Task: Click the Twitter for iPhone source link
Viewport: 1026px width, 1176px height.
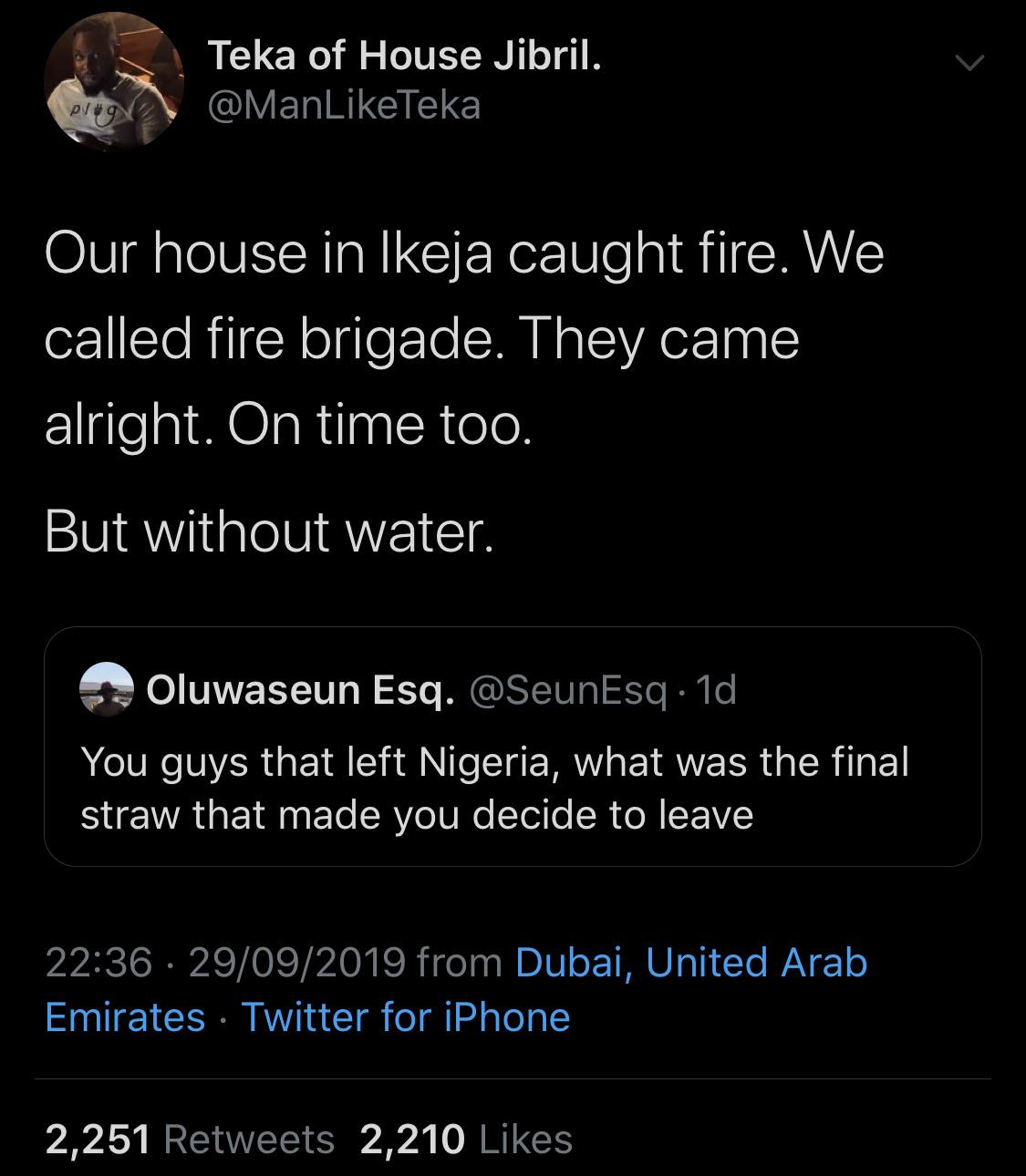Action: click(x=406, y=1017)
